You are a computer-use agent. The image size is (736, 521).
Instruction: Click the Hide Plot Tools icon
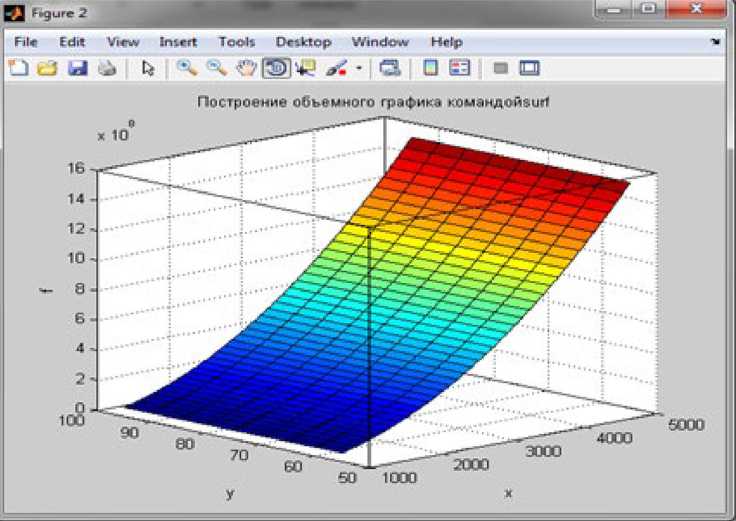[501, 69]
